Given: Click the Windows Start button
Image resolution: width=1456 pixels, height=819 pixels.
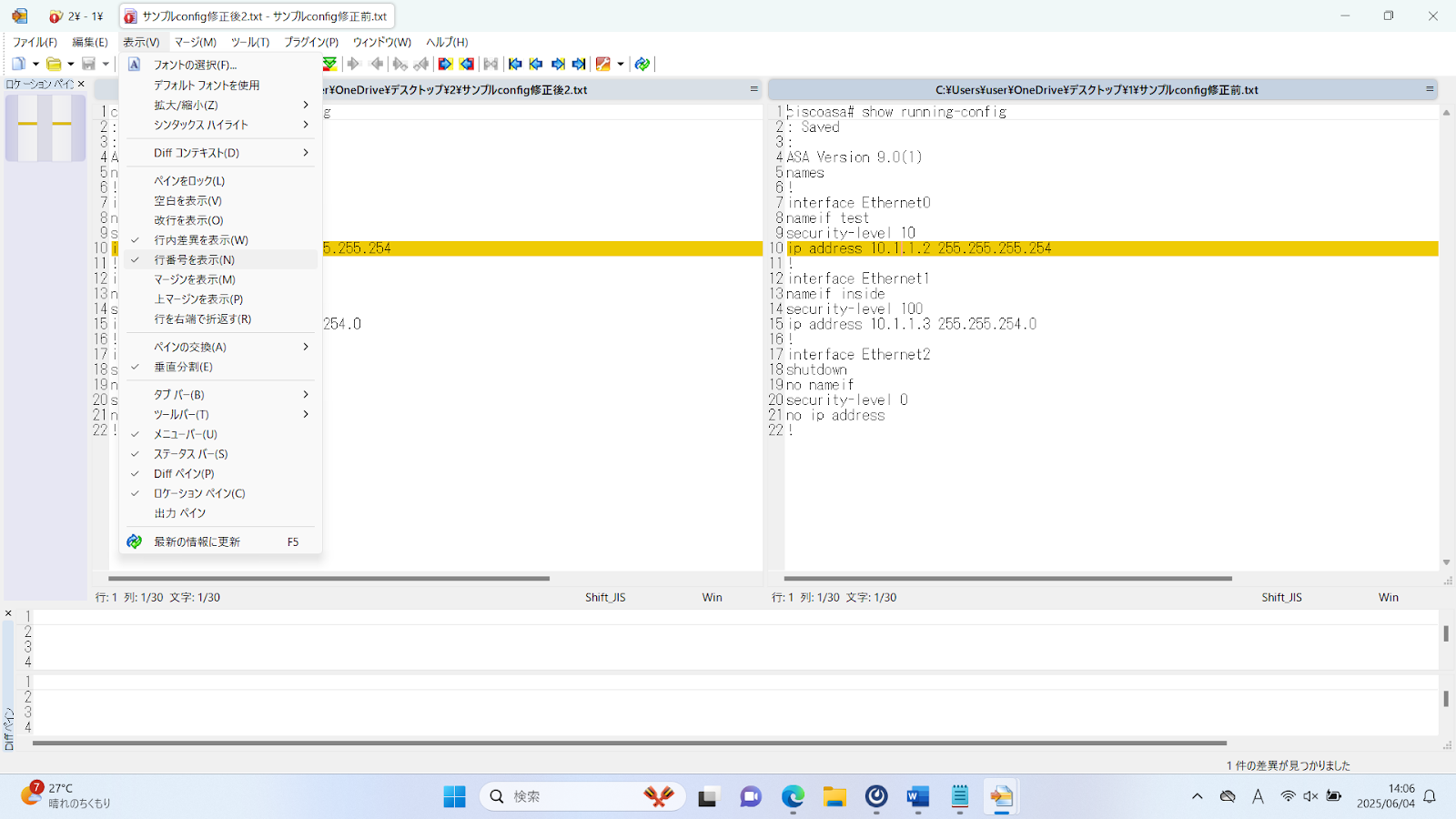Looking at the screenshot, I should pos(454,797).
